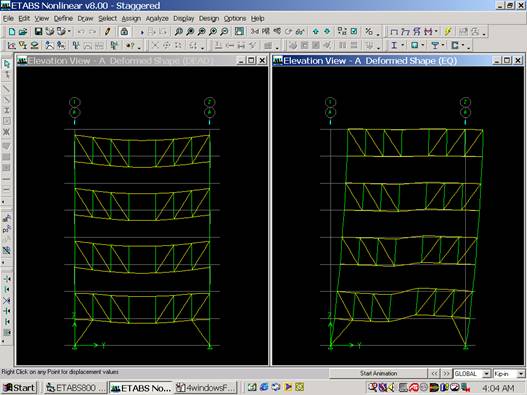527x395 pixels.
Task: Click the Windows Start button
Action: 19,388
